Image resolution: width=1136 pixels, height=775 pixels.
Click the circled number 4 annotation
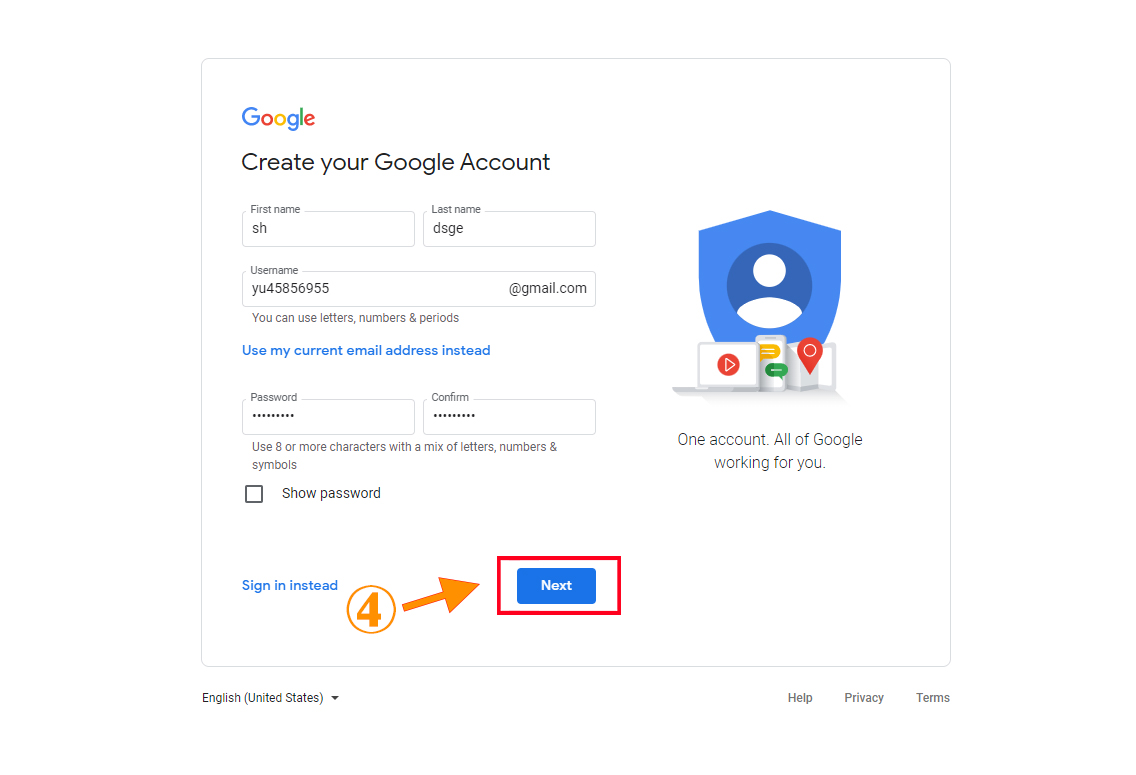click(x=371, y=608)
